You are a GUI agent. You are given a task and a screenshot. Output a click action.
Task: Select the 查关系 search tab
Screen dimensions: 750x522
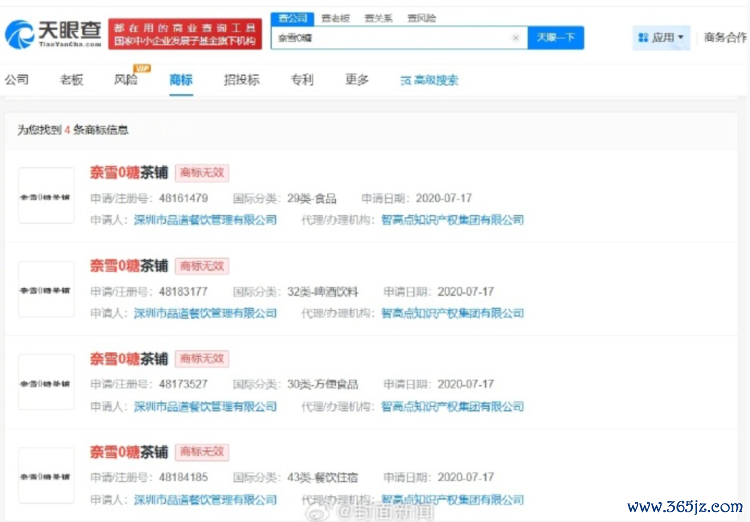click(378, 18)
